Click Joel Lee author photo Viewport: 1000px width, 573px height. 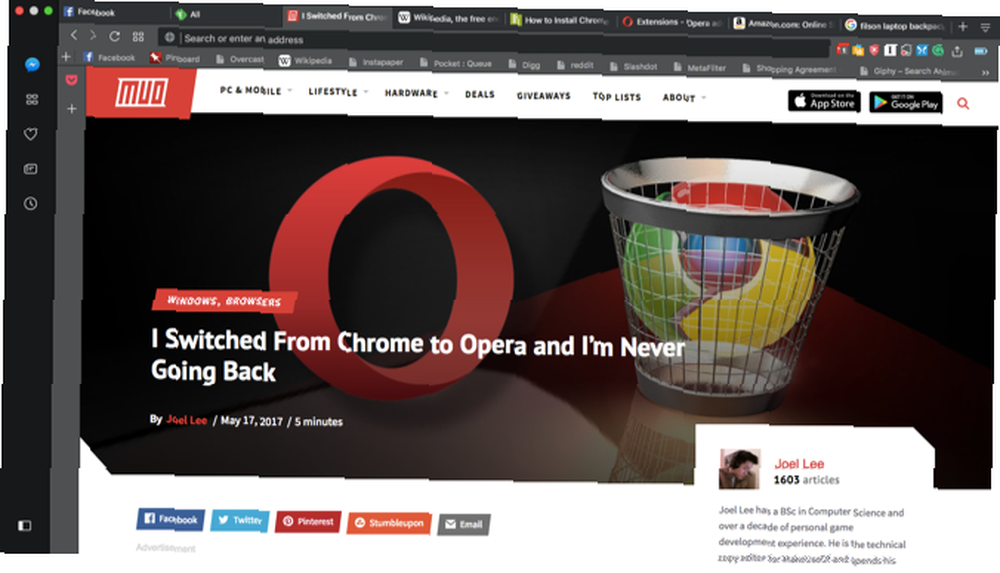point(739,469)
